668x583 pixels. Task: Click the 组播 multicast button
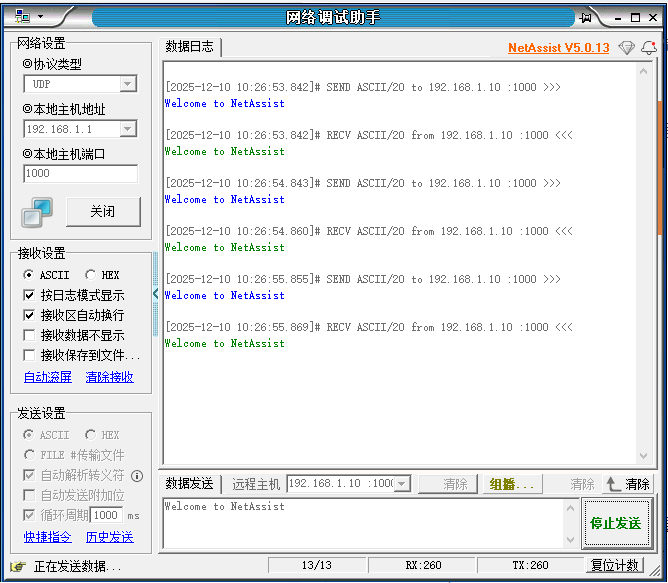tap(512, 484)
